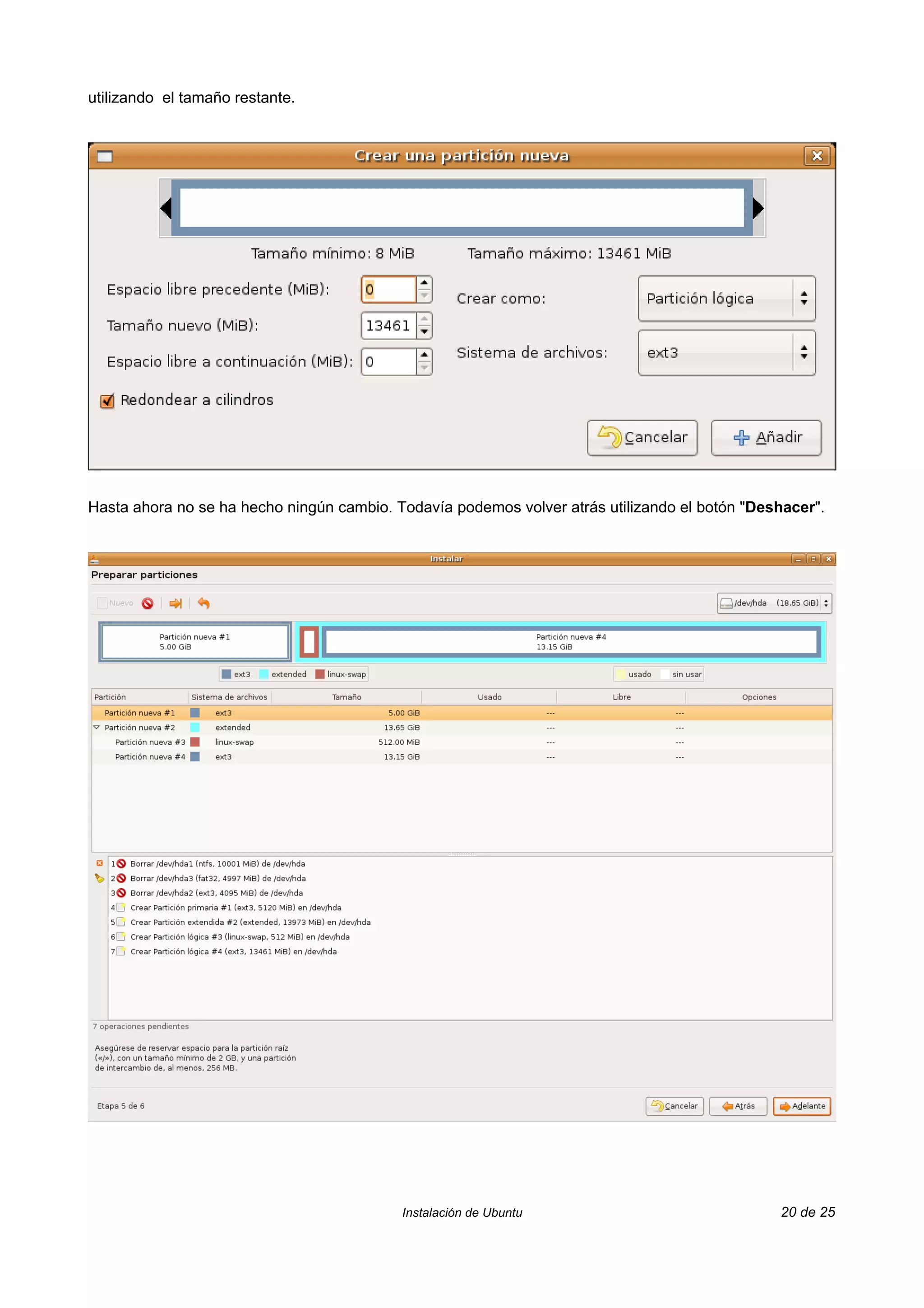924x1308 pixels.
Task: Click the clear operations broom icon
Action: pos(100,878)
